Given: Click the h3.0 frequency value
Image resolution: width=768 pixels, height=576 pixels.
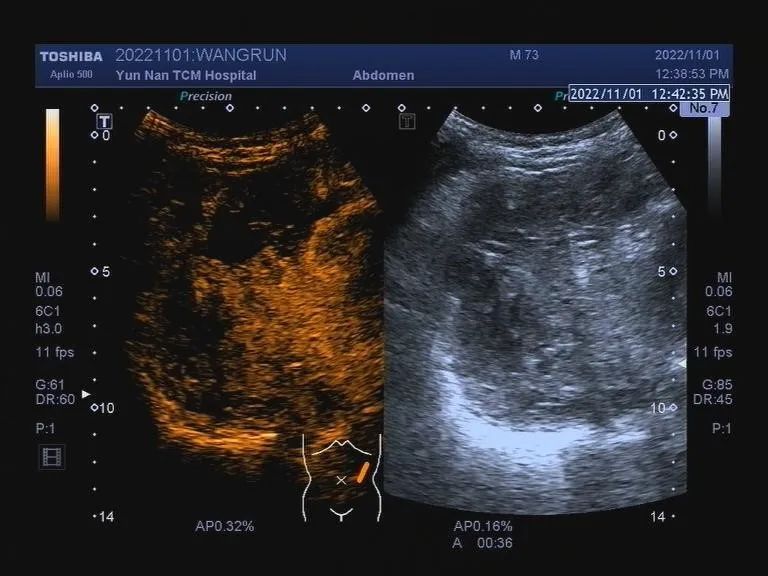Looking at the screenshot, I should click(48, 328).
